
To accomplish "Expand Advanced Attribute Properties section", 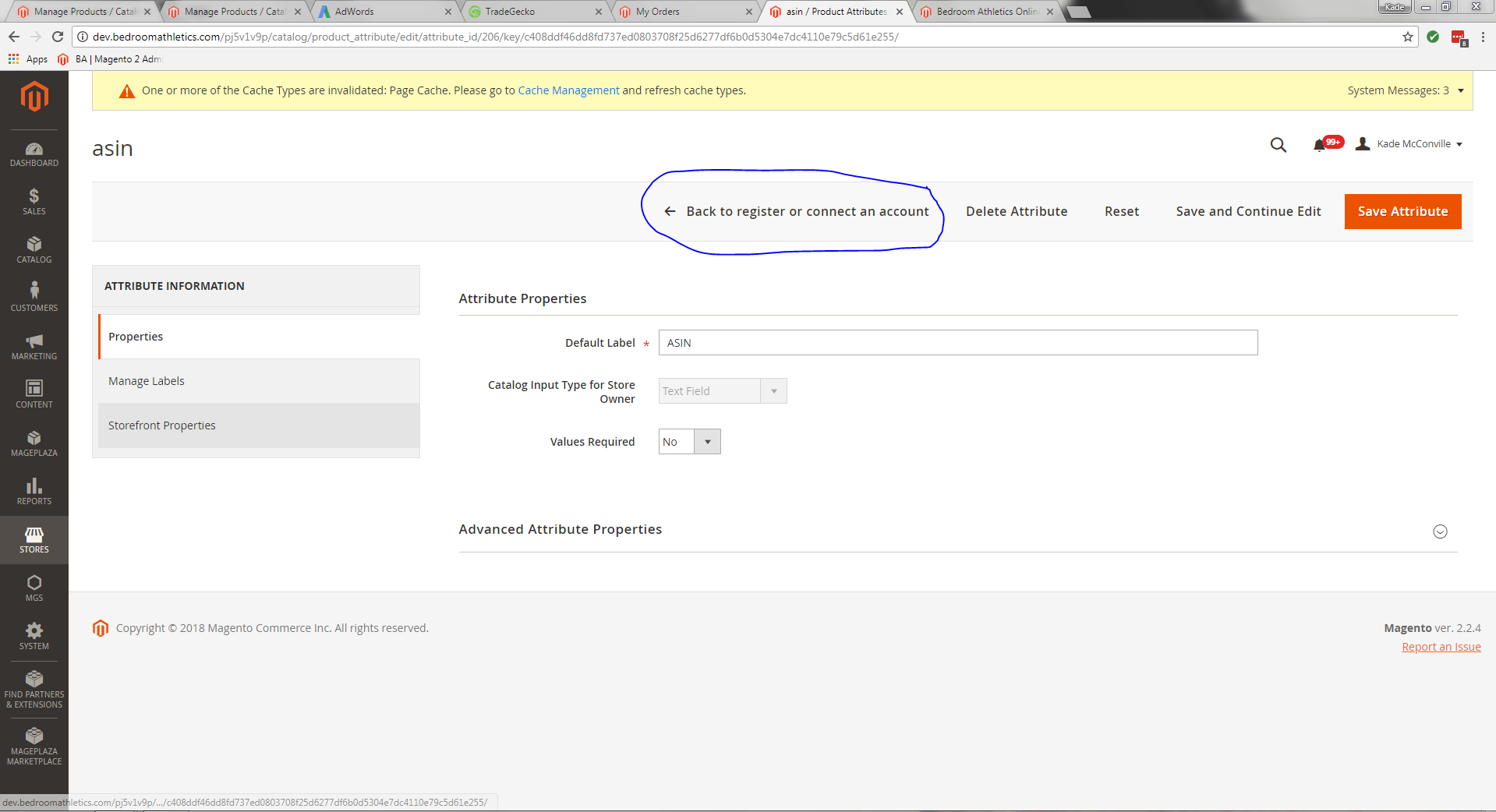I will click(1440, 531).
